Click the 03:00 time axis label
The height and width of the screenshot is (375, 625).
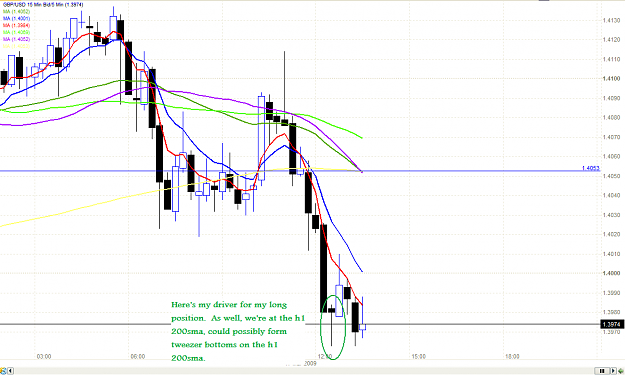pos(44,356)
